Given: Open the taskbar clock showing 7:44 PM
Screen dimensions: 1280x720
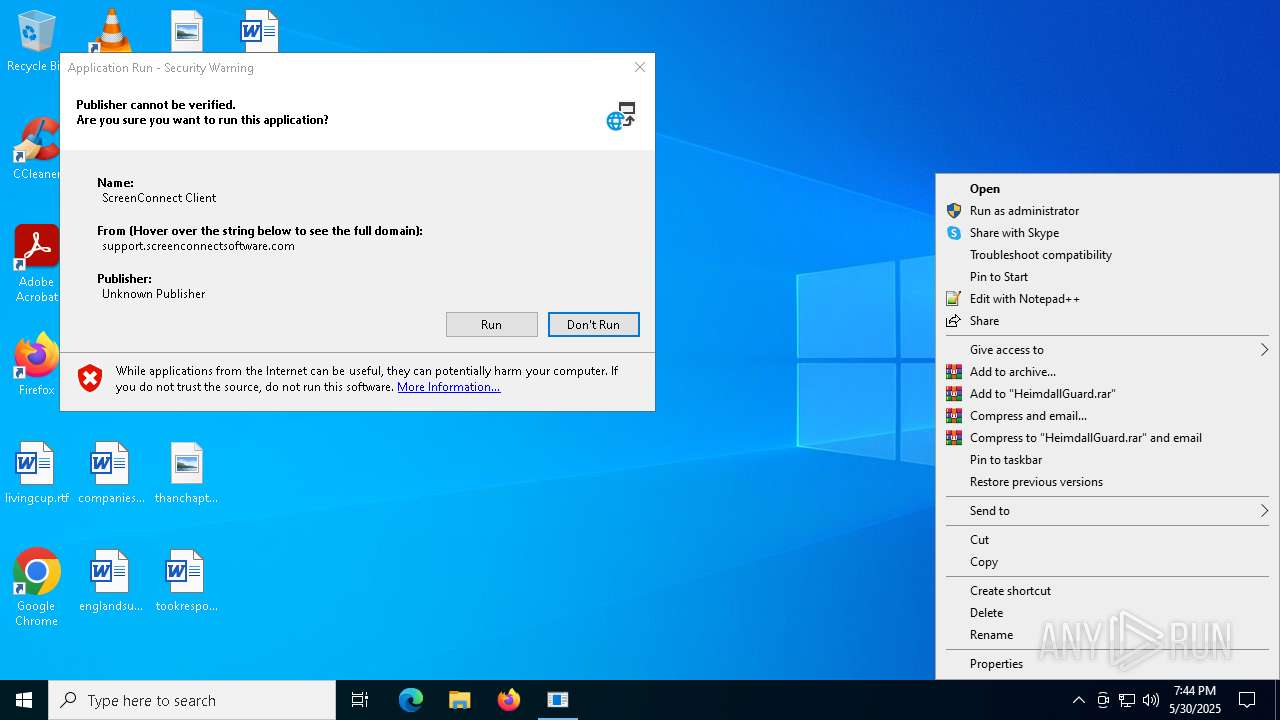Looking at the screenshot, I should (x=1195, y=700).
